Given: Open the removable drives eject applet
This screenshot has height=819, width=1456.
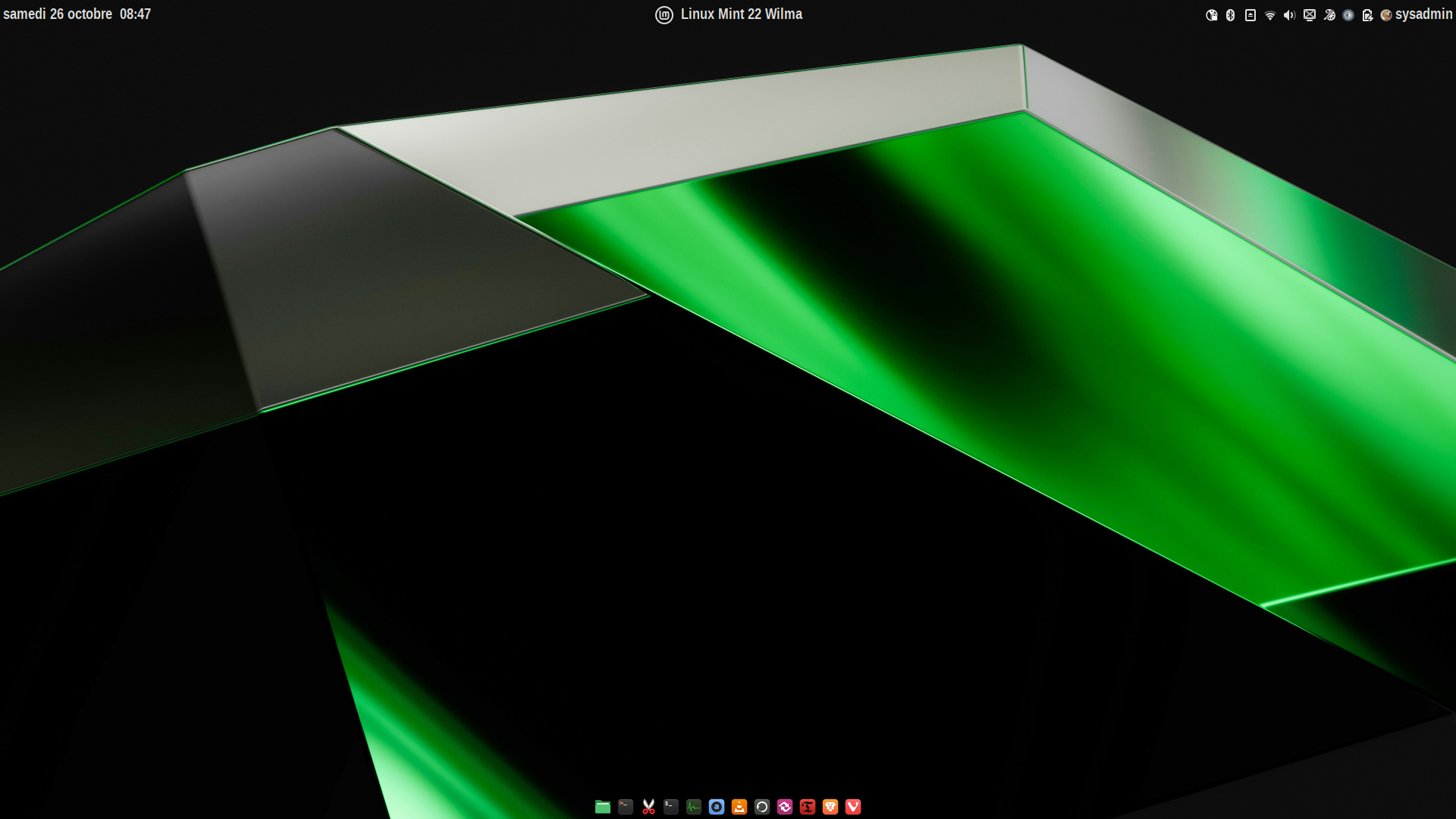Looking at the screenshot, I should pos(1250,15).
